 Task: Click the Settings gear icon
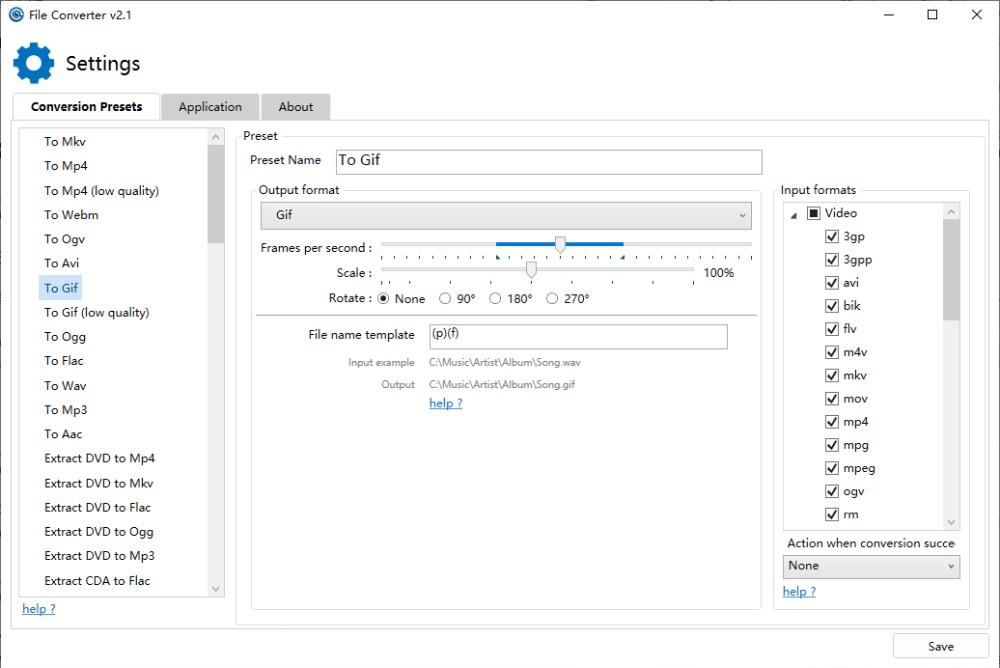click(33, 63)
